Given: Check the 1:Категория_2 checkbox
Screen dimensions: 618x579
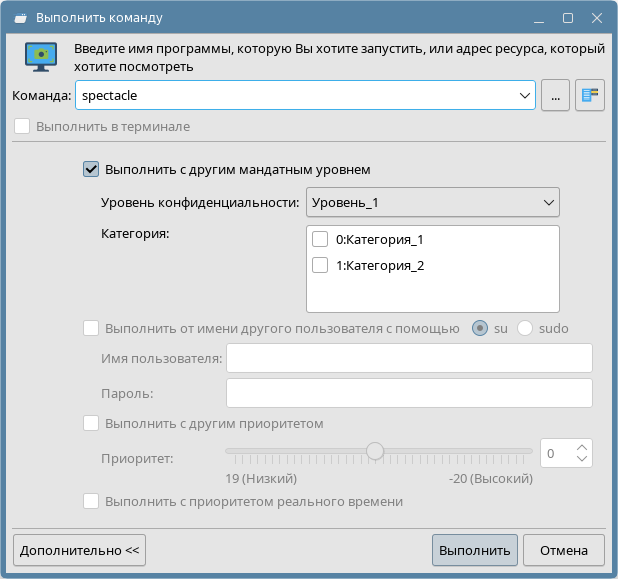Looking at the screenshot, I should tap(320, 266).
